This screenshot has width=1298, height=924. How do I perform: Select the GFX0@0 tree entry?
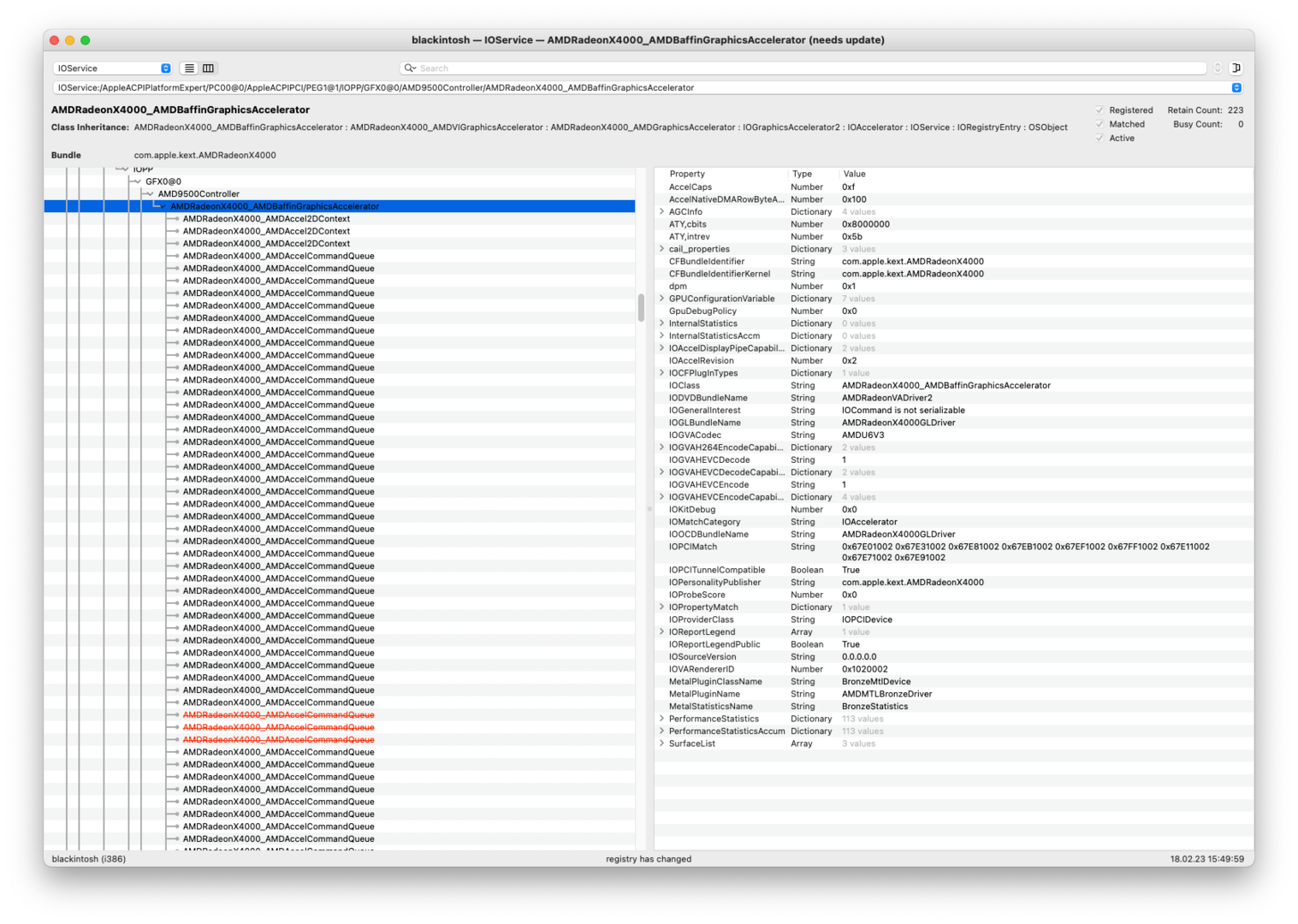pos(163,181)
